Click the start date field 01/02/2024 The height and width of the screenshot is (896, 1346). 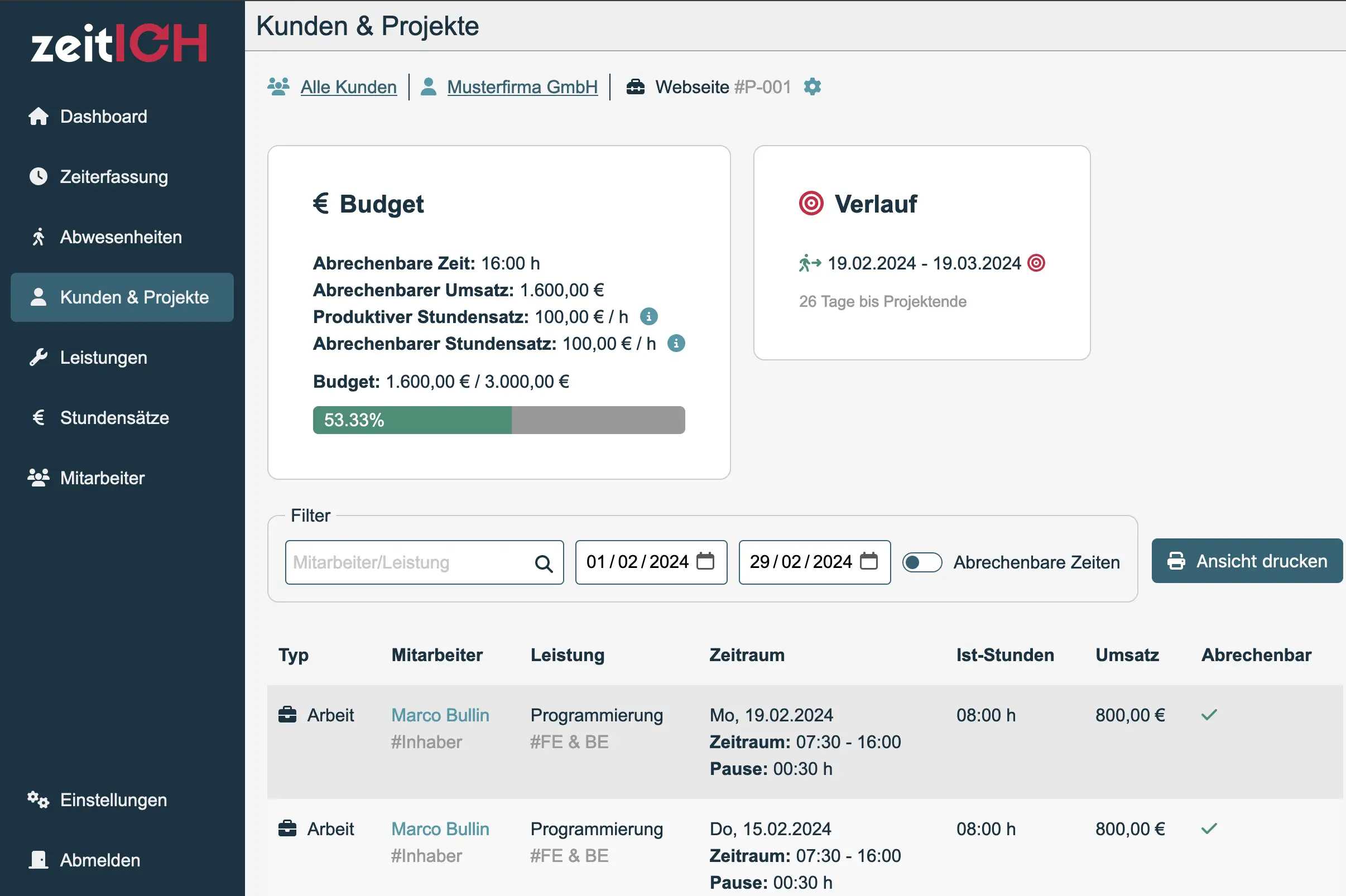tap(651, 562)
